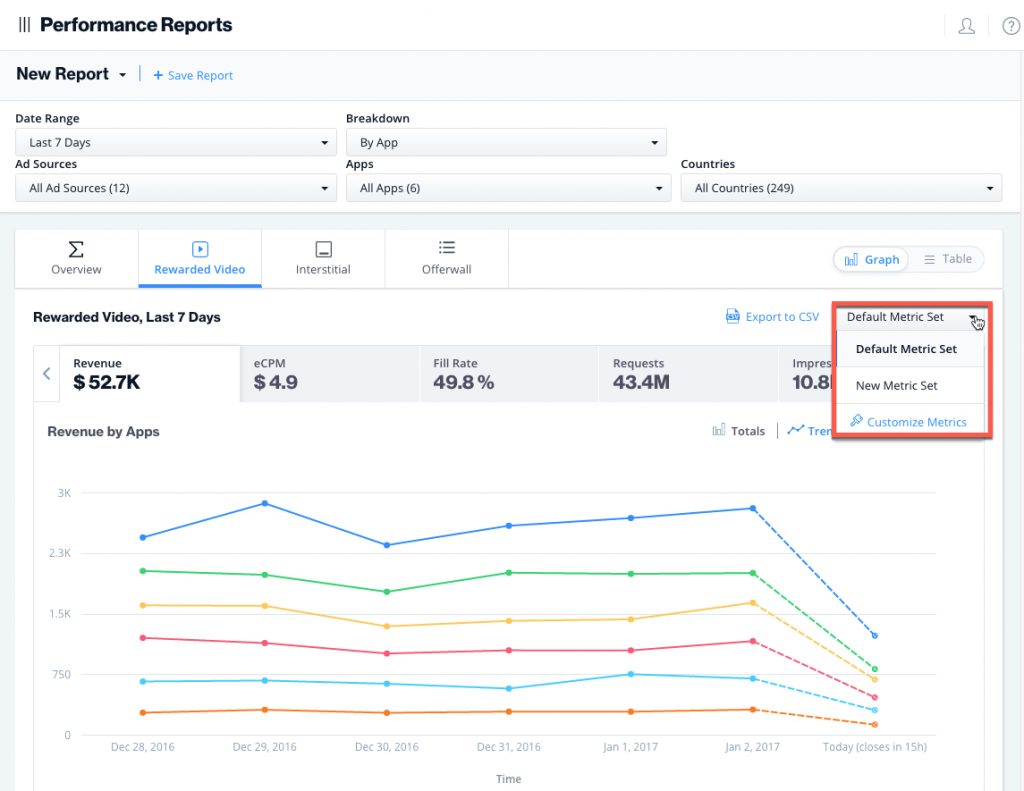Click the Save Report link
This screenshot has width=1024, height=791.
click(x=192, y=75)
